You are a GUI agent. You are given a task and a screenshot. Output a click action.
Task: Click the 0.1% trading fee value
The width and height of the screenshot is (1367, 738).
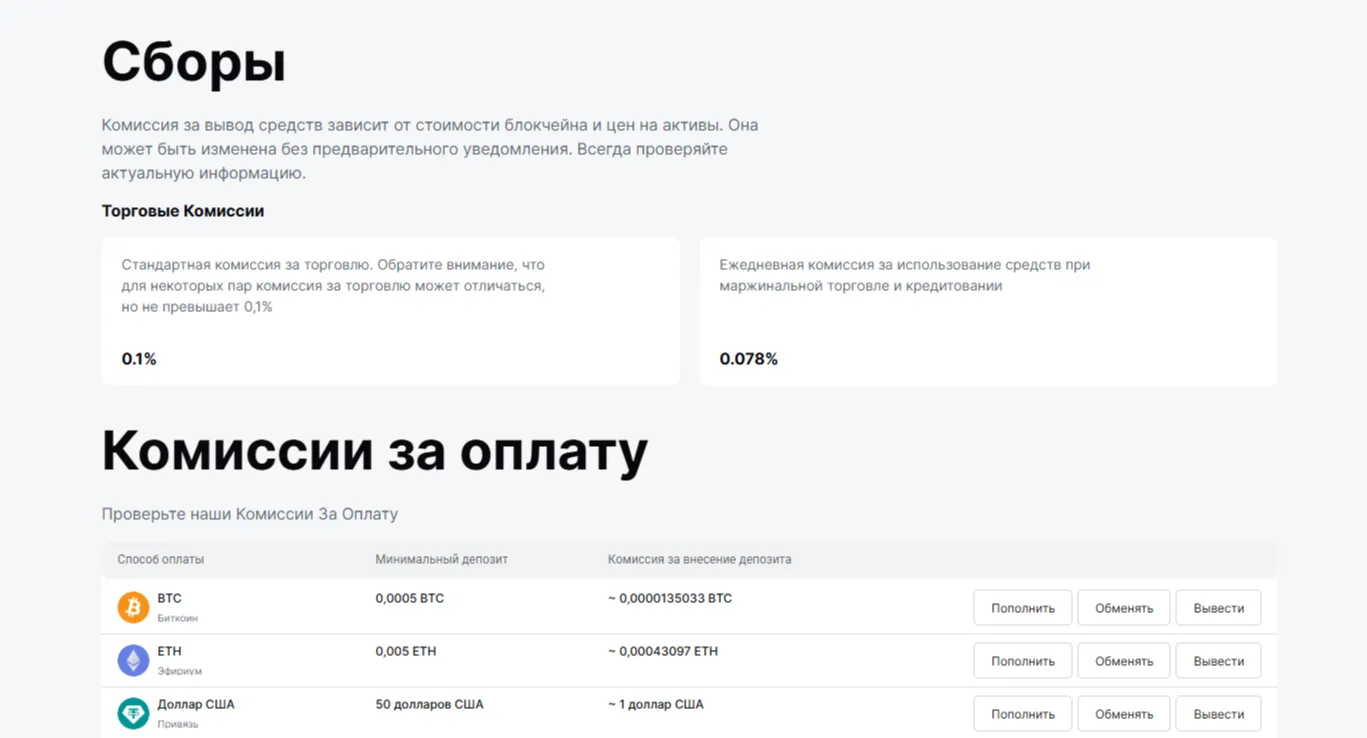139,359
